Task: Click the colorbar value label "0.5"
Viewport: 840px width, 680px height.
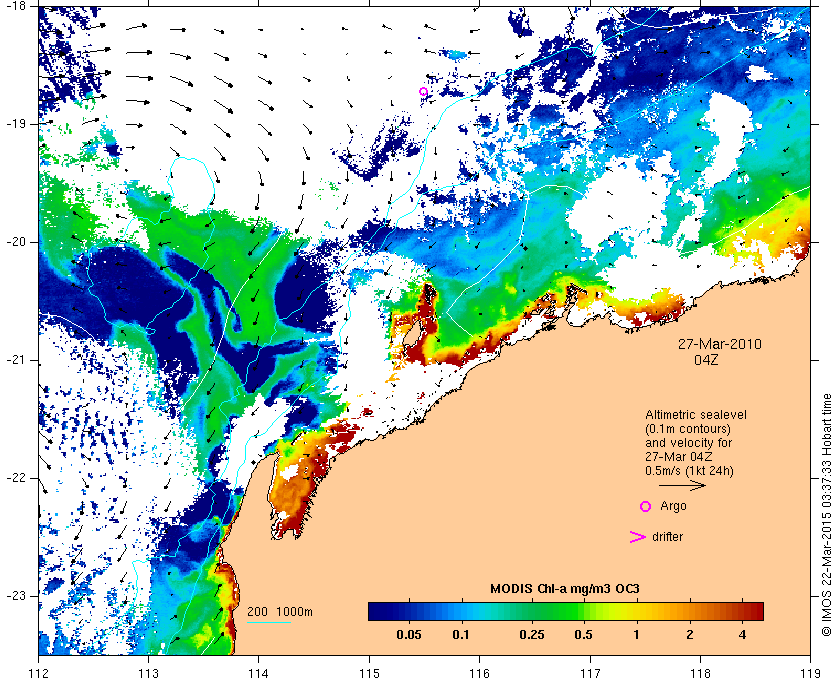Action: (583, 635)
